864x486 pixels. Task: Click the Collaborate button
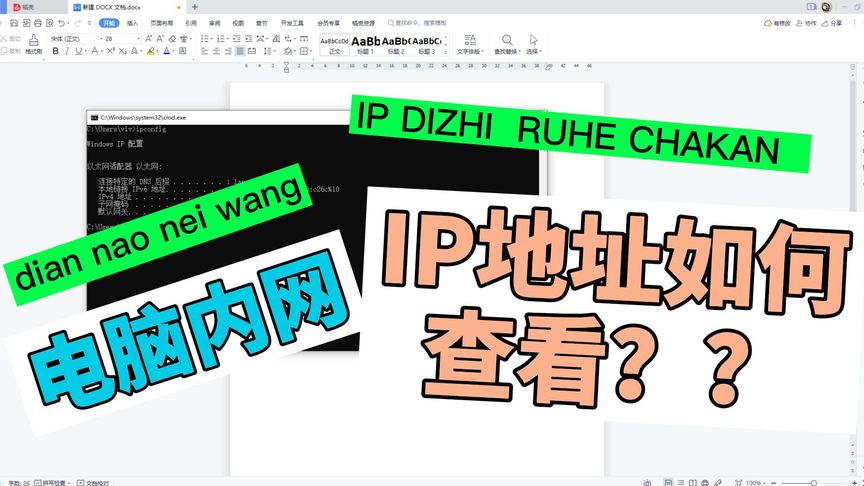pyautogui.click(x=806, y=23)
